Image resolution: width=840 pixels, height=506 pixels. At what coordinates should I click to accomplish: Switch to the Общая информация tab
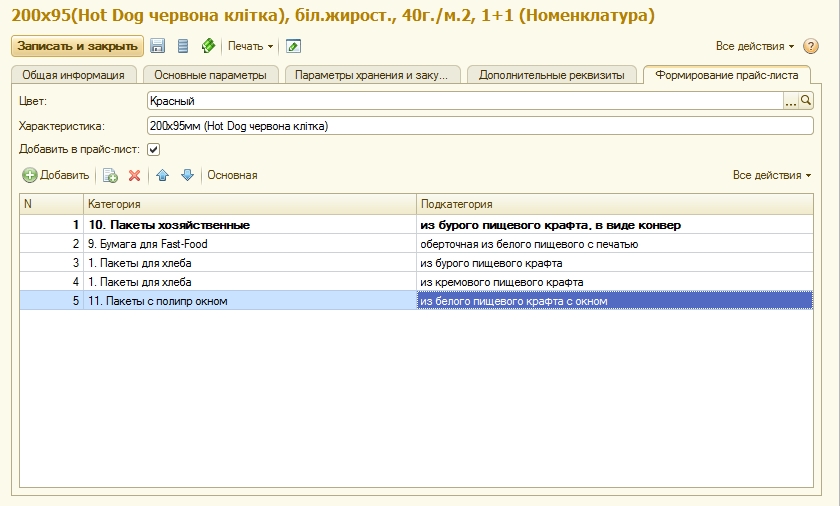coord(75,75)
